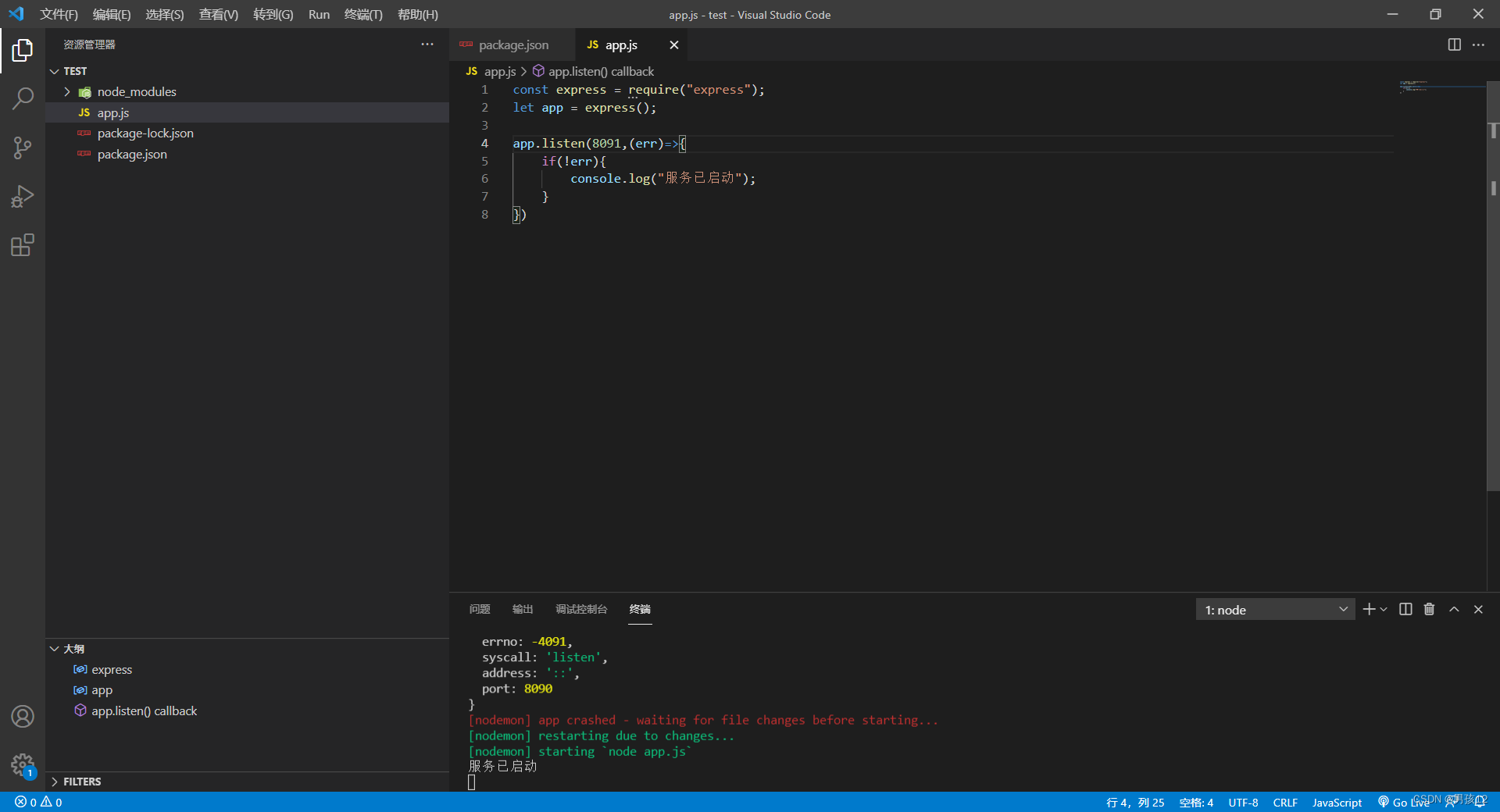Viewport: 1500px width, 812px height.
Task: Click the line and column indicator 行 4, 列 25
Action: coord(1135,802)
